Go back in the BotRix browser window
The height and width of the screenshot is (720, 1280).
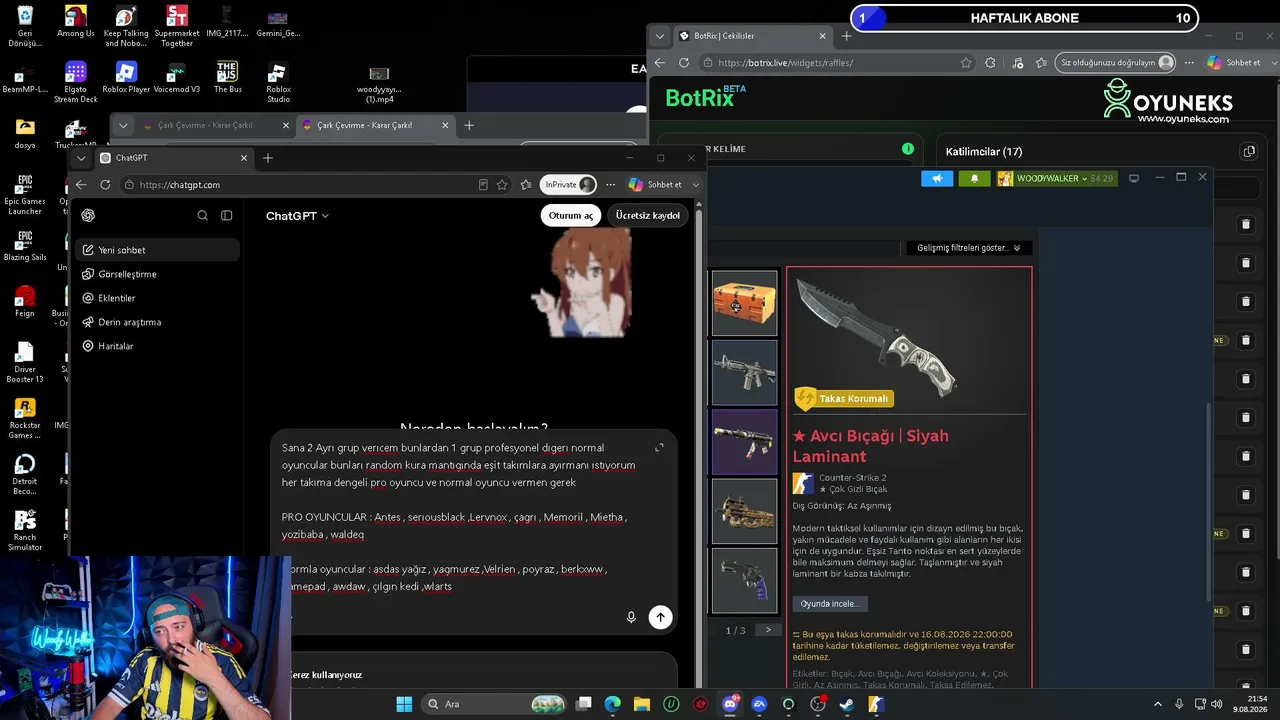pos(660,62)
